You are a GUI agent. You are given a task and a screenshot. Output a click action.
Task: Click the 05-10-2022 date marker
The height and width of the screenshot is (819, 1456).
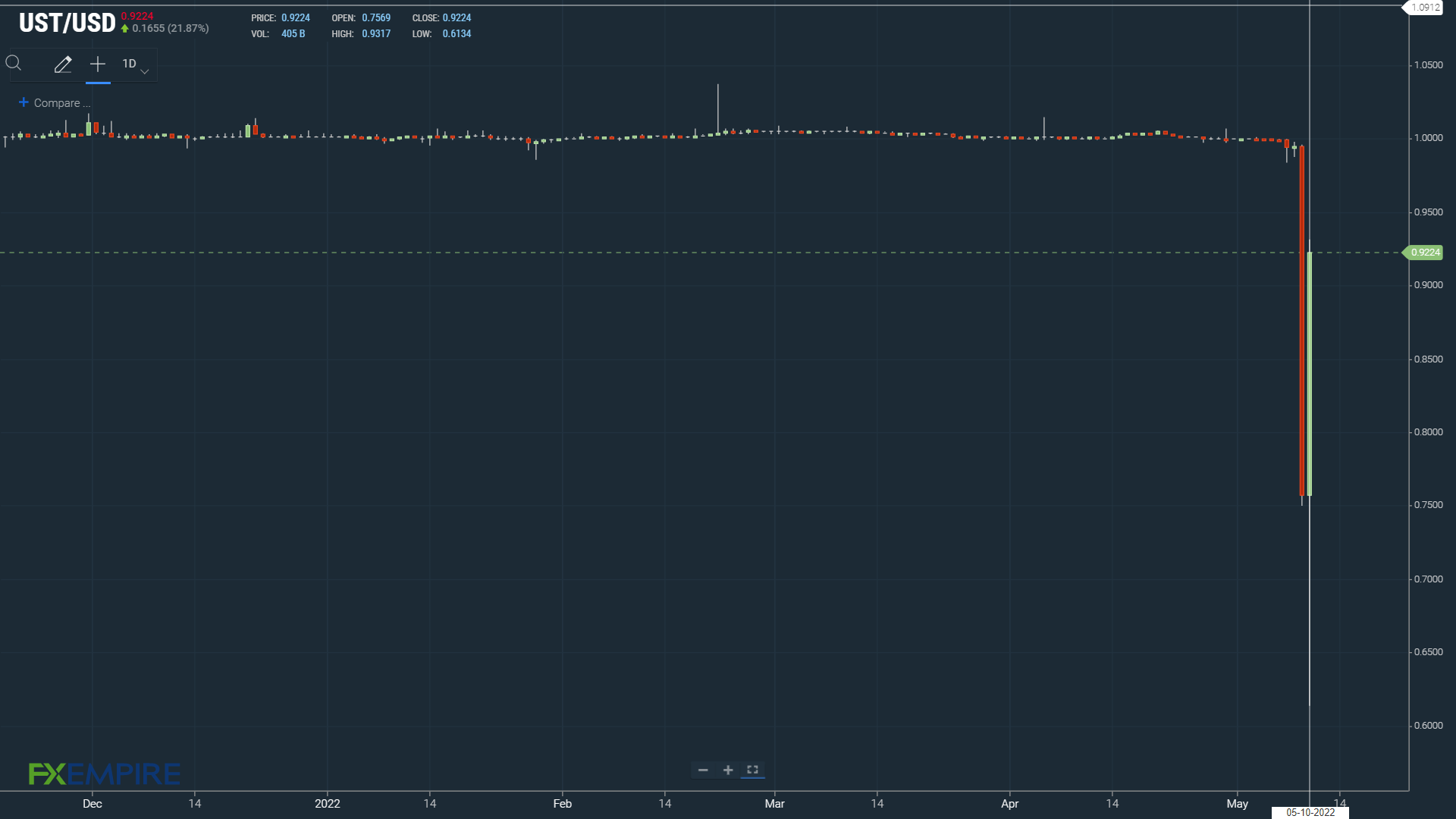point(1310,812)
